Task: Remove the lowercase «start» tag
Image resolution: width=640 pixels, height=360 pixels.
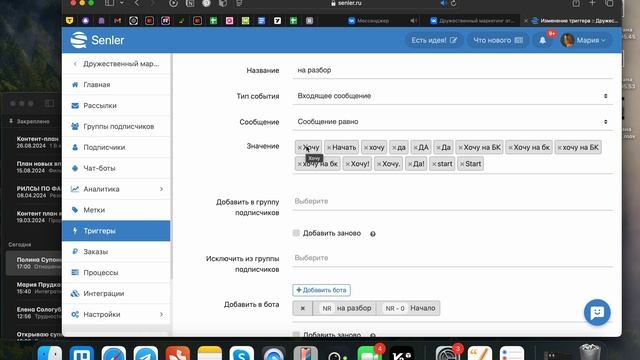Action: 434,164
